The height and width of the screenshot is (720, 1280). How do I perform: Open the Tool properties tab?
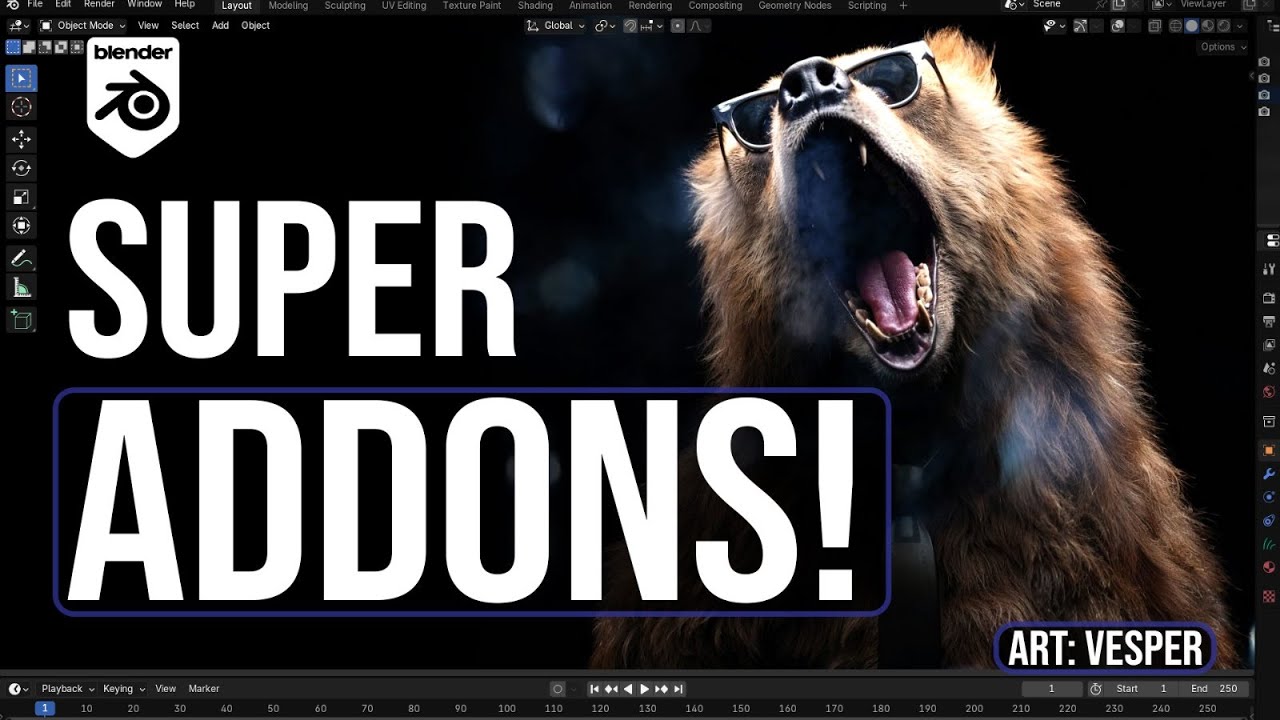(x=1270, y=268)
